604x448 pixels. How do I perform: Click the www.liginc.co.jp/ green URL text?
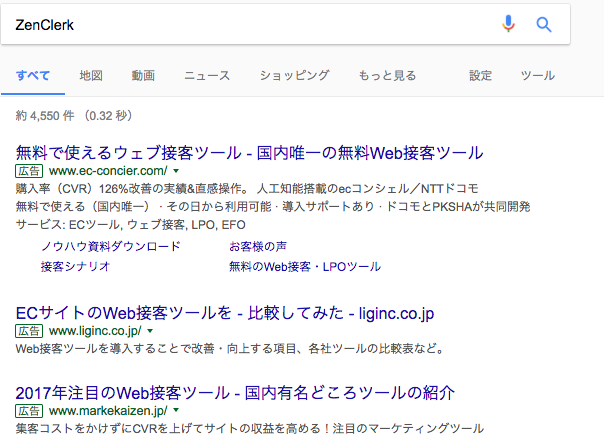95,331
